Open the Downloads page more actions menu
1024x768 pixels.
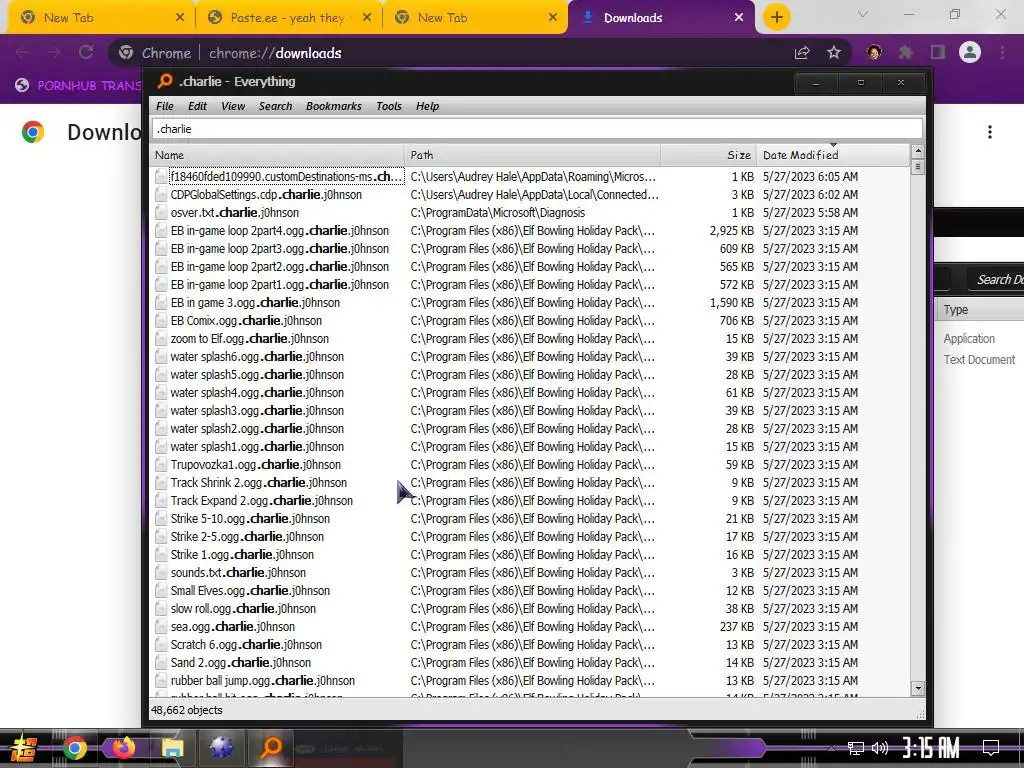click(x=990, y=133)
